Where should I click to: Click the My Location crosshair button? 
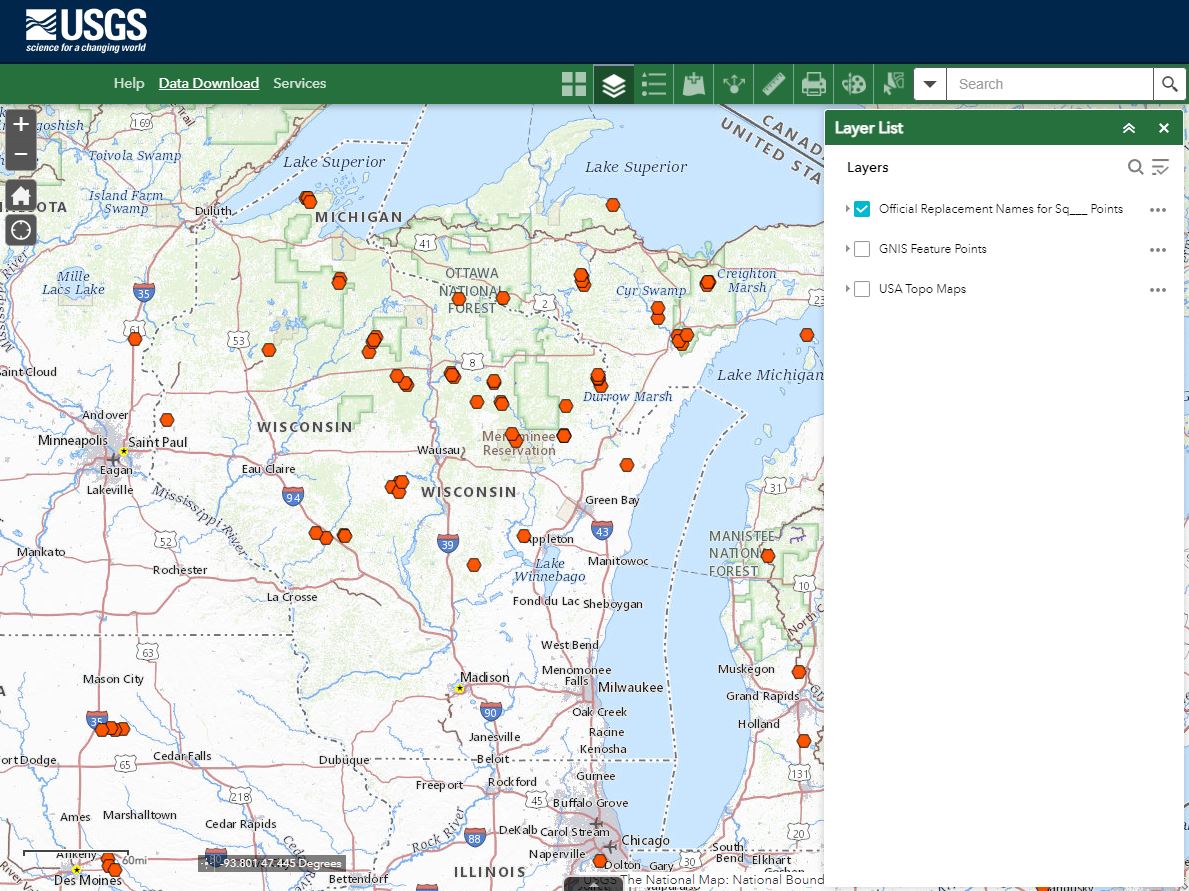(21, 230)
